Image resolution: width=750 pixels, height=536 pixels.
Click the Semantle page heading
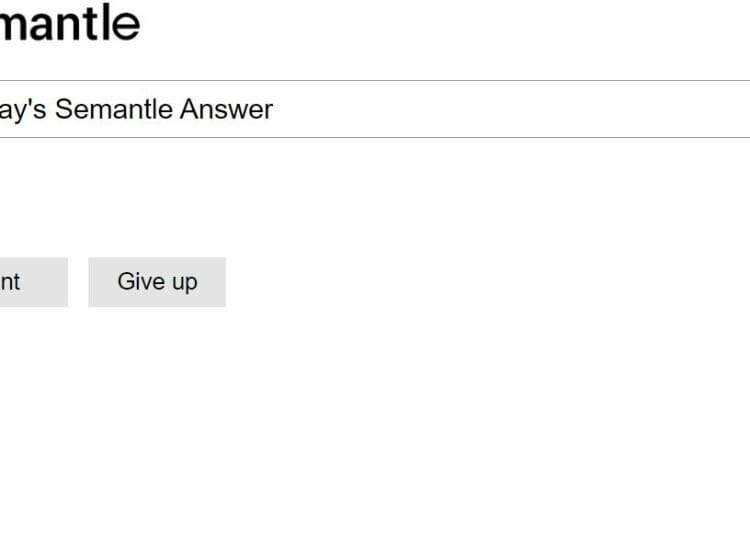[70, 22]
